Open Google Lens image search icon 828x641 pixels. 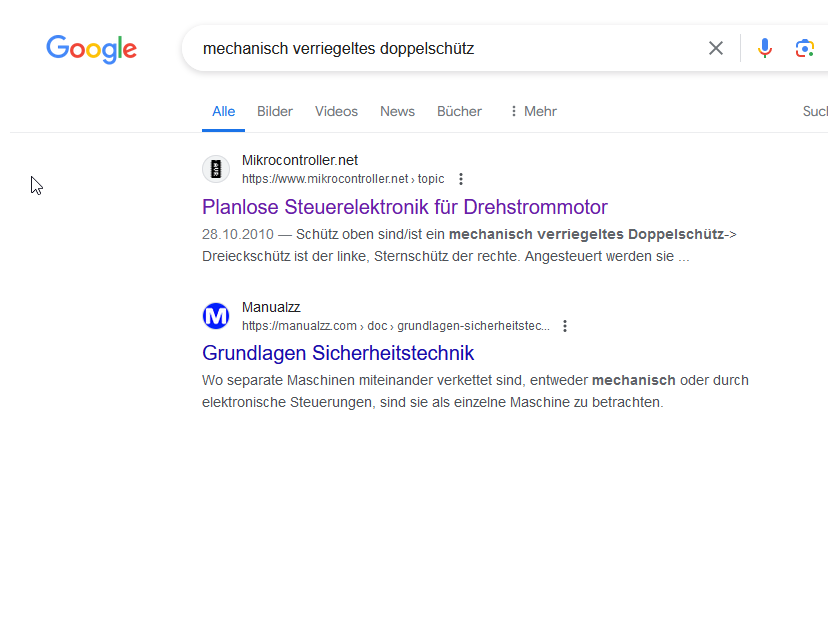point(805,49)
